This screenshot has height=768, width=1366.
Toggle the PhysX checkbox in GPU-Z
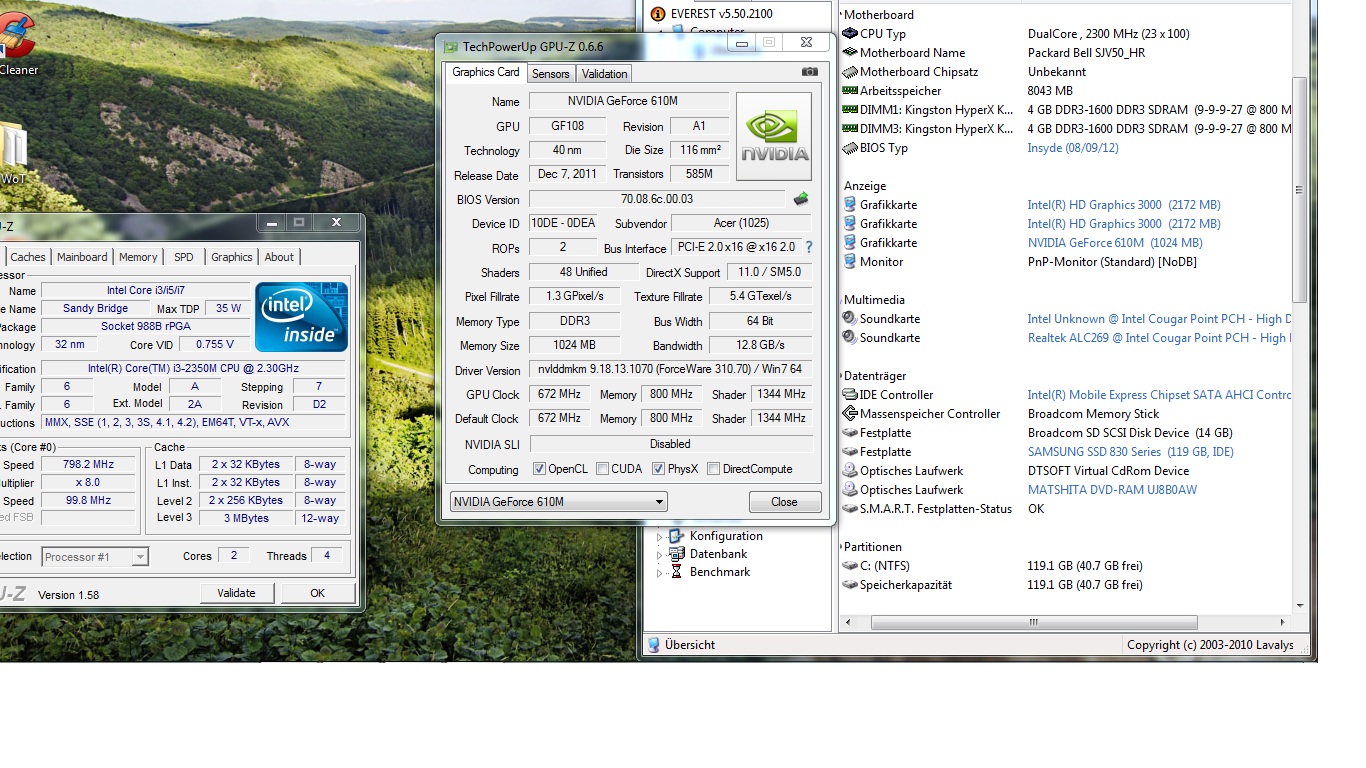click(658, 469)
